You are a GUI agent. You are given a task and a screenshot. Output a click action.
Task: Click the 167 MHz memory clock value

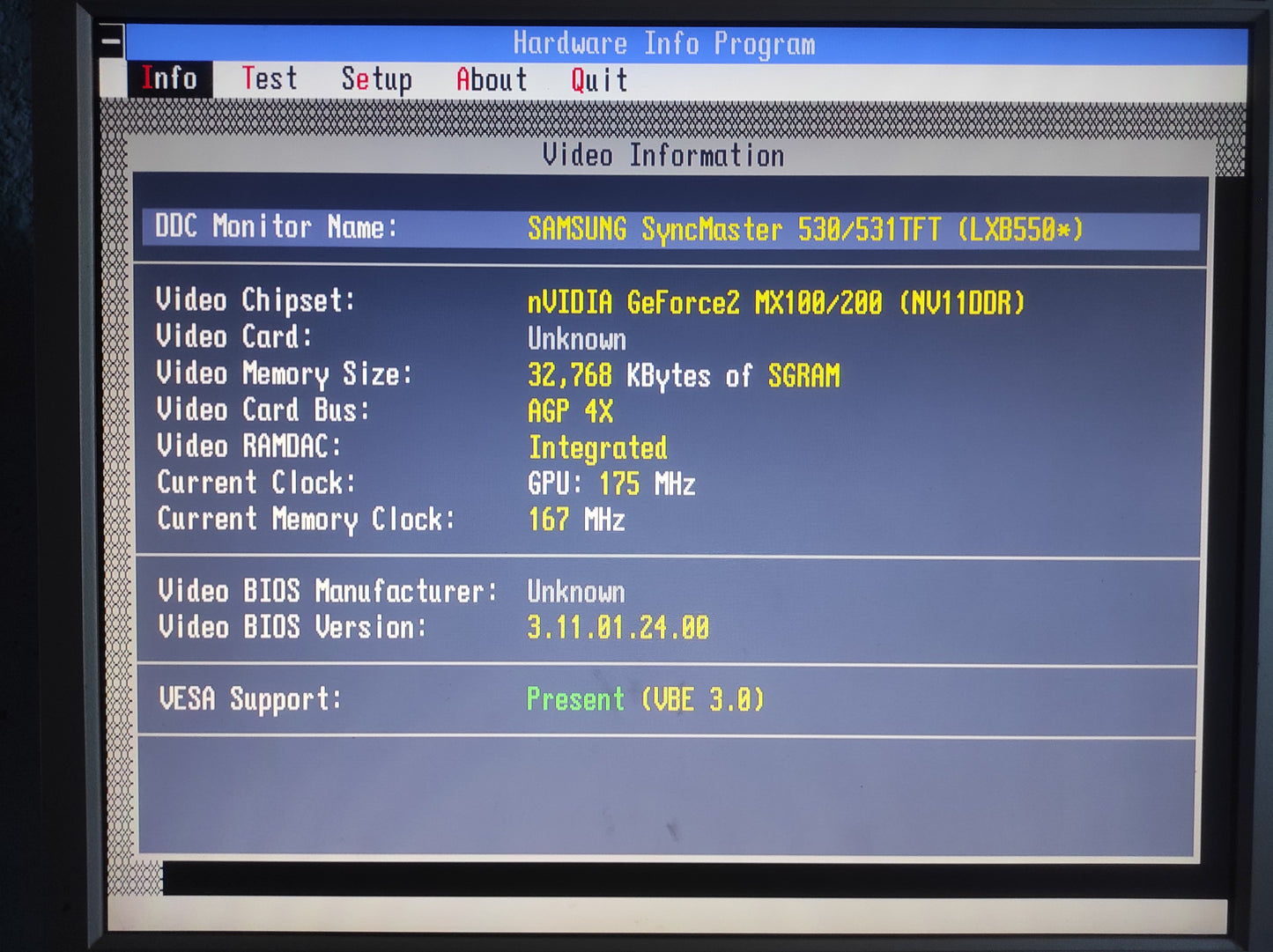576,520
